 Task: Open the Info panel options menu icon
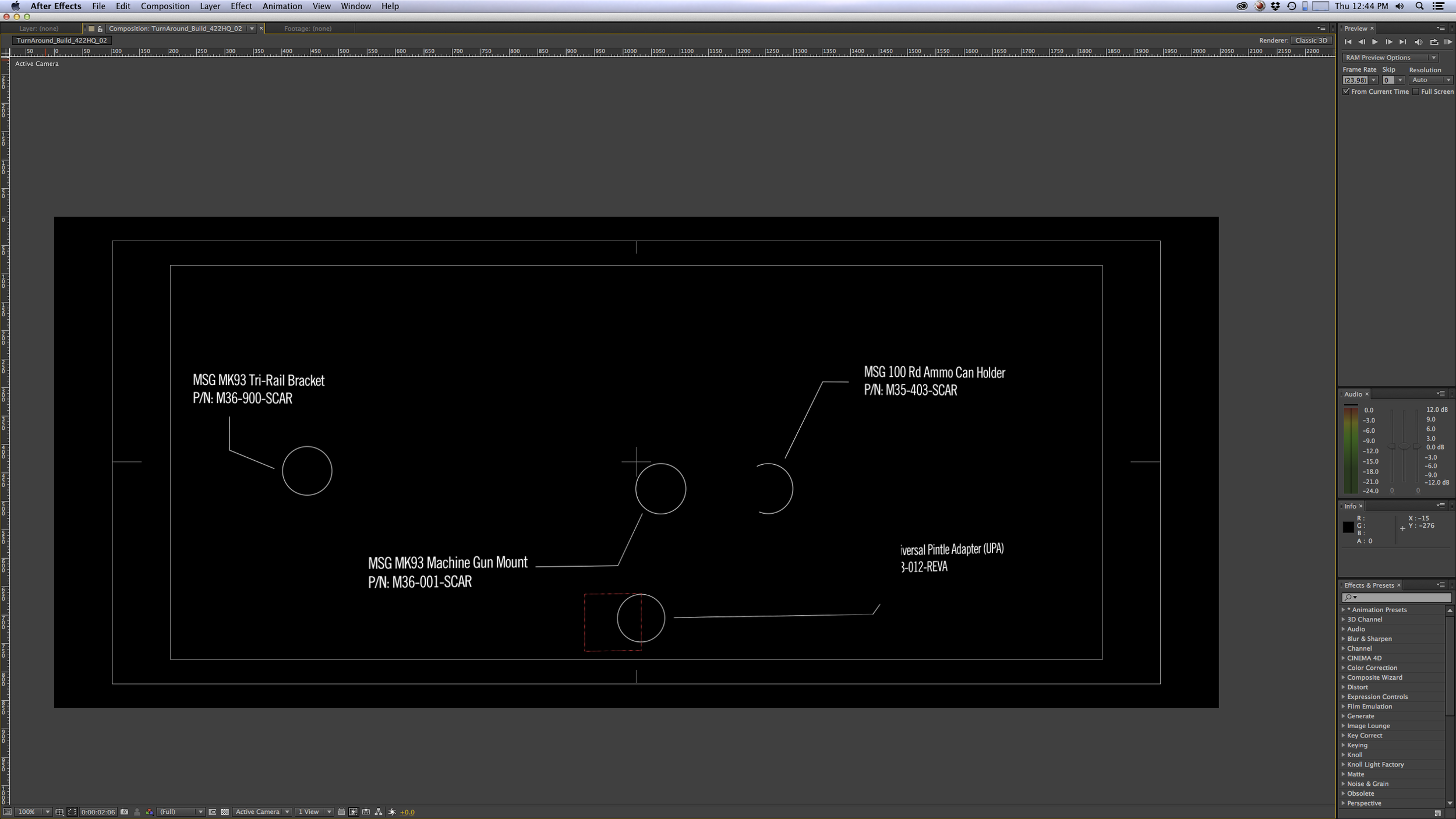[x=1440, y=506]
